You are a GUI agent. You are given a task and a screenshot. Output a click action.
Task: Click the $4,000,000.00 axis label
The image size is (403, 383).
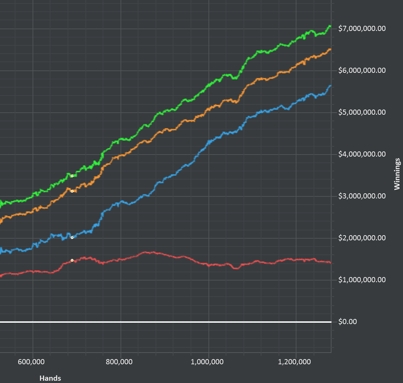pyautogui.click(x=362, y=154)
